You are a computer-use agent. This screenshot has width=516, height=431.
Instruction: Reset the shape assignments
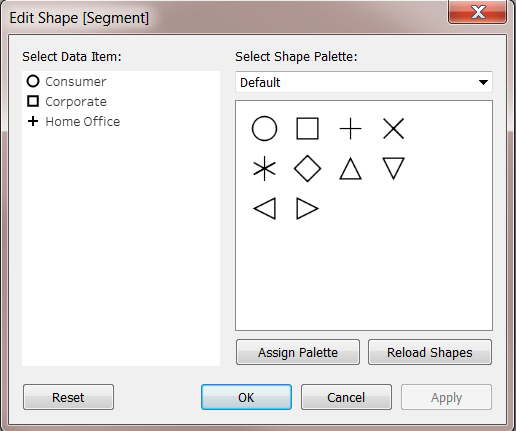coord(68,397)
